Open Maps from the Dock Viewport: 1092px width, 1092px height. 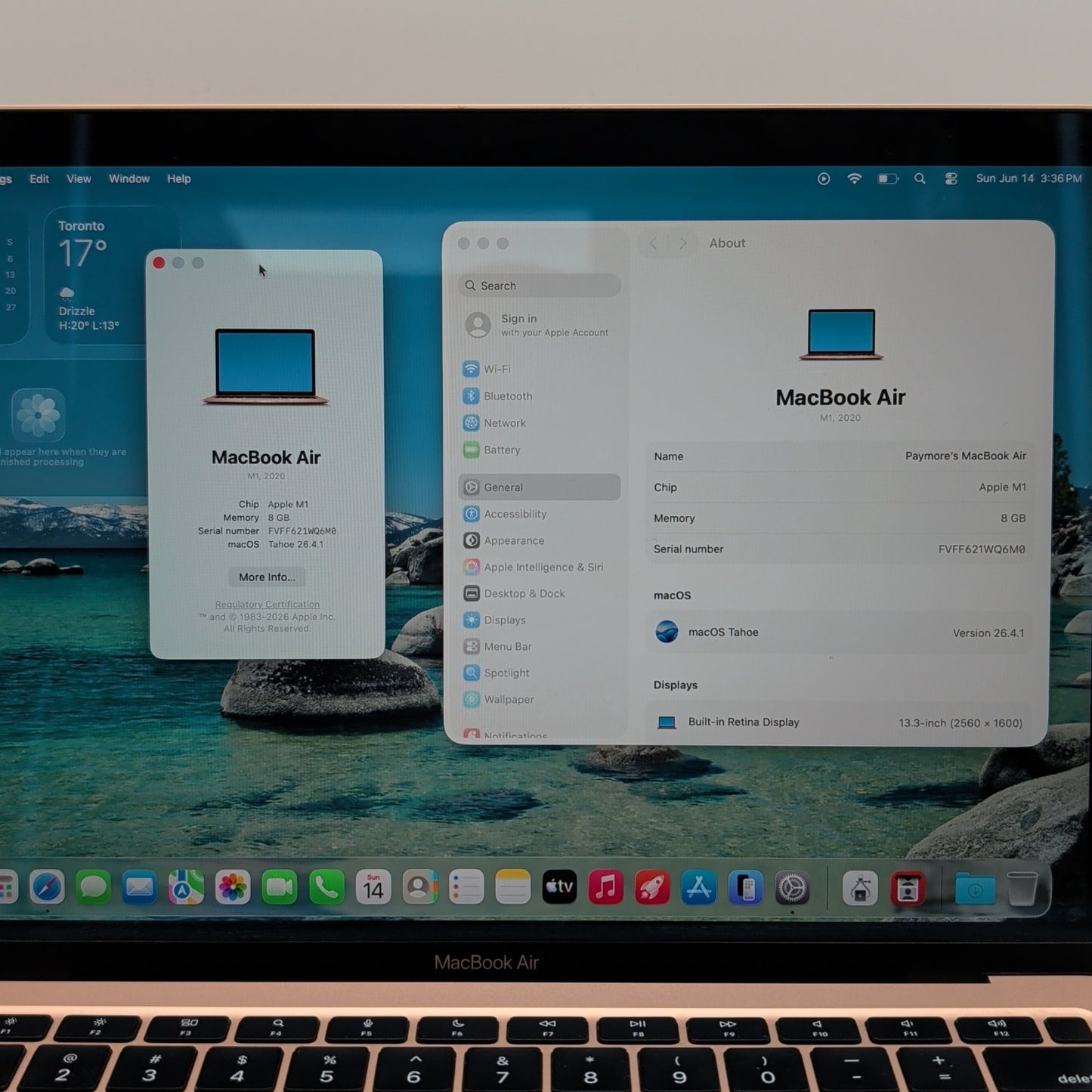point(187,887)
